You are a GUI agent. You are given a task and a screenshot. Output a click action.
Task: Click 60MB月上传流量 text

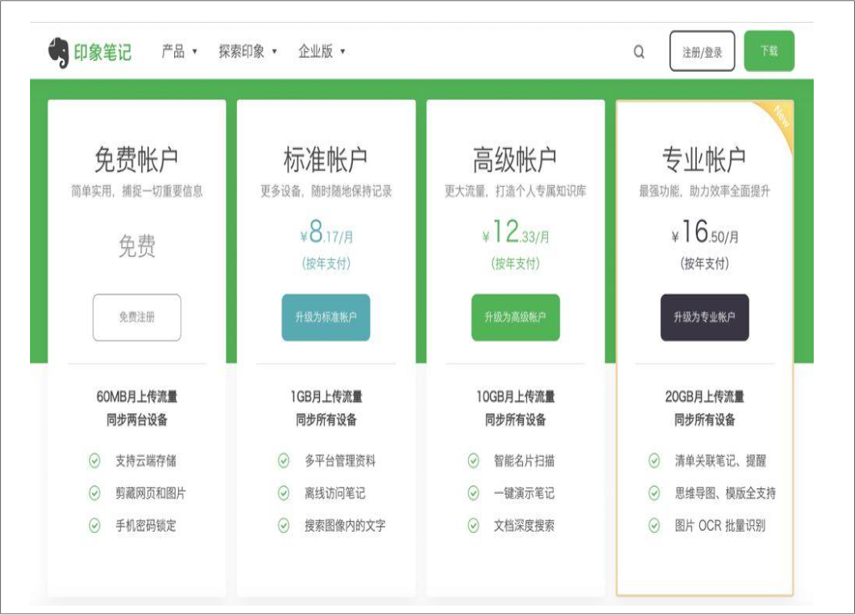(x=137, y=396)
